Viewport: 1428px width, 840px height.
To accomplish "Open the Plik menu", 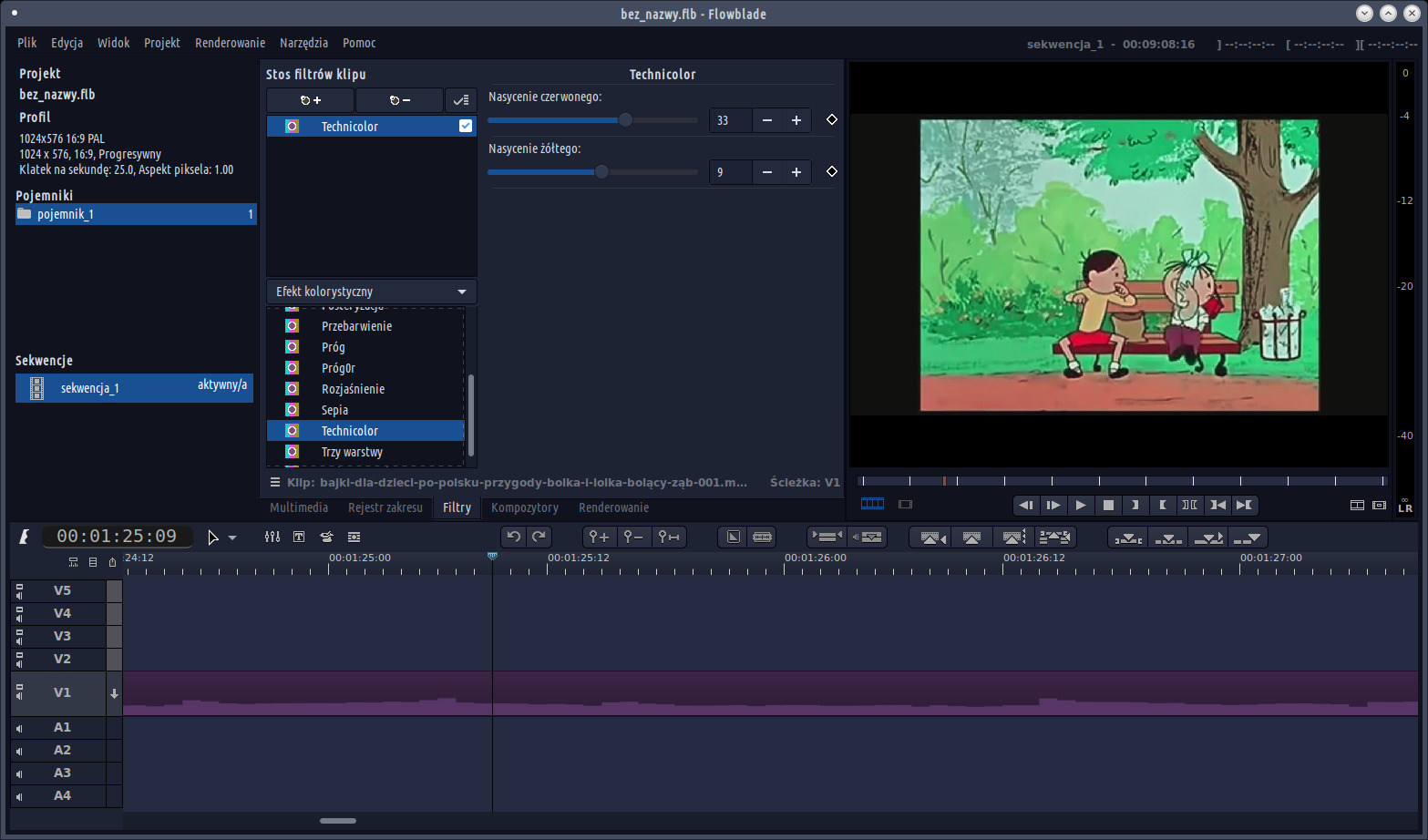I will pos(27,43).
